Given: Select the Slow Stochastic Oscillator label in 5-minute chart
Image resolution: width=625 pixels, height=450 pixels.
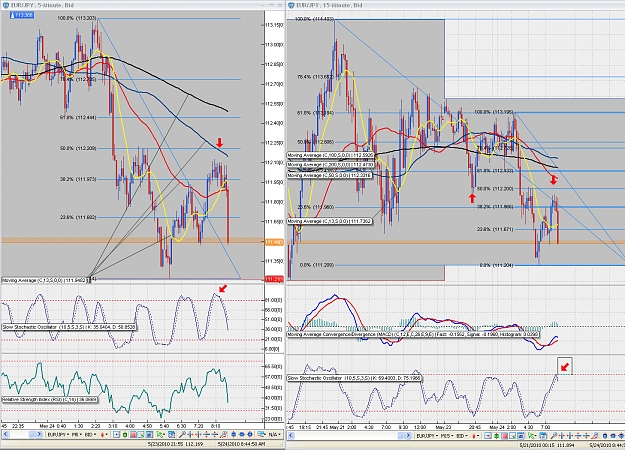Looking at the screenshot, I should tap(69, 327).
